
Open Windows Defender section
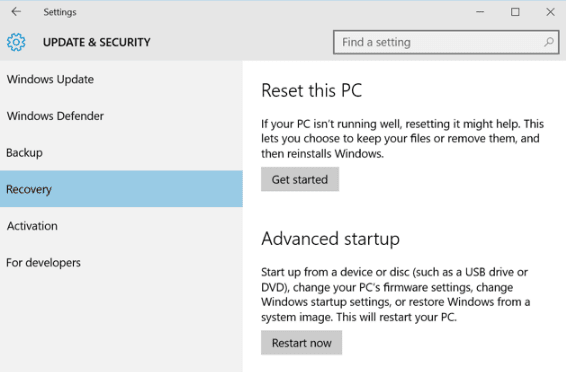[121, 116]
